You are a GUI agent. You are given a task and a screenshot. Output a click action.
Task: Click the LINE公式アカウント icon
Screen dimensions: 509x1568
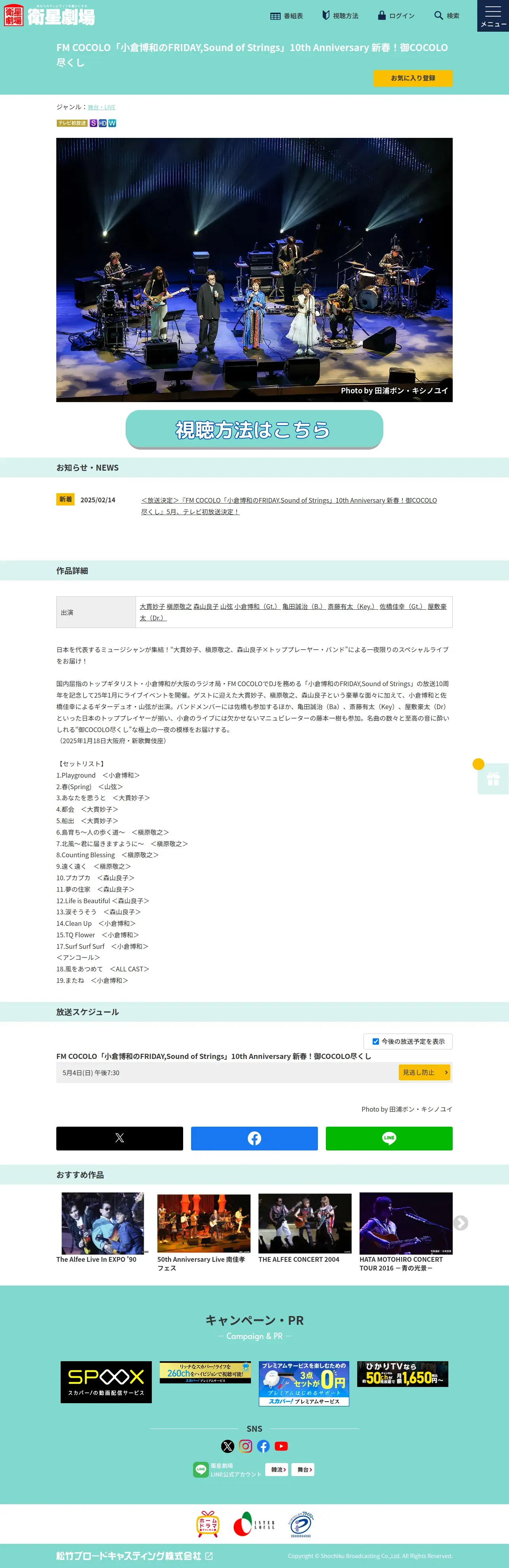coord(201,1469)
